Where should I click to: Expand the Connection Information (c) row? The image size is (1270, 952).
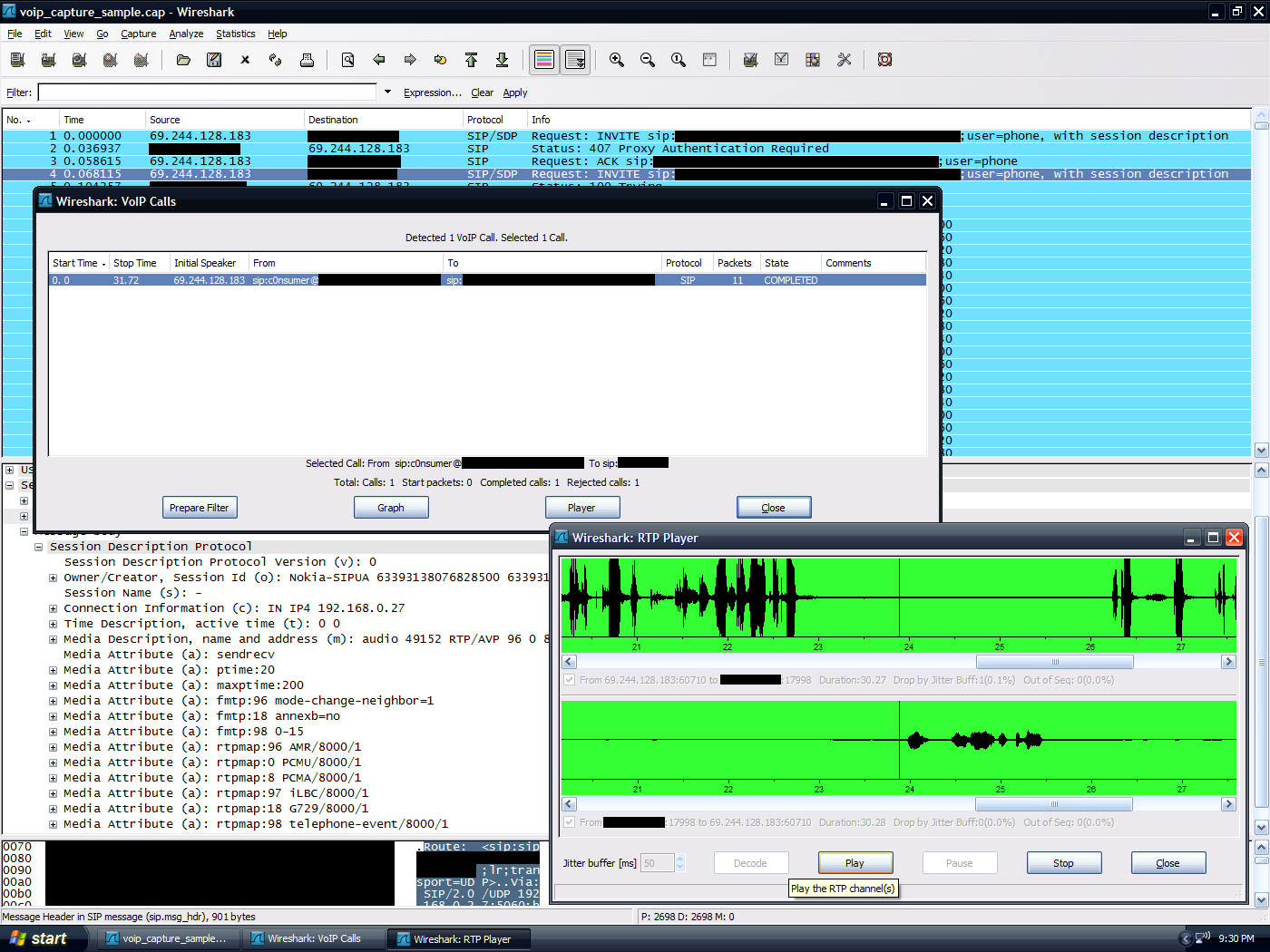click(x=54, y=608)
